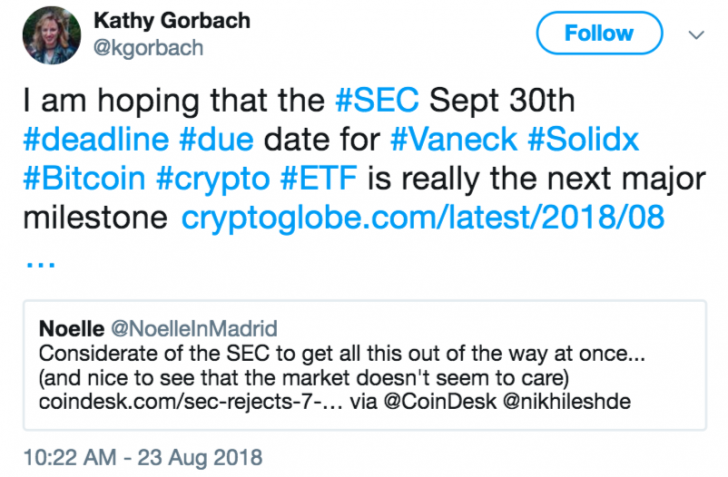Open the #due hashtag
The width and height of the screenshot is (728, 477).
[x=216, y=139]
